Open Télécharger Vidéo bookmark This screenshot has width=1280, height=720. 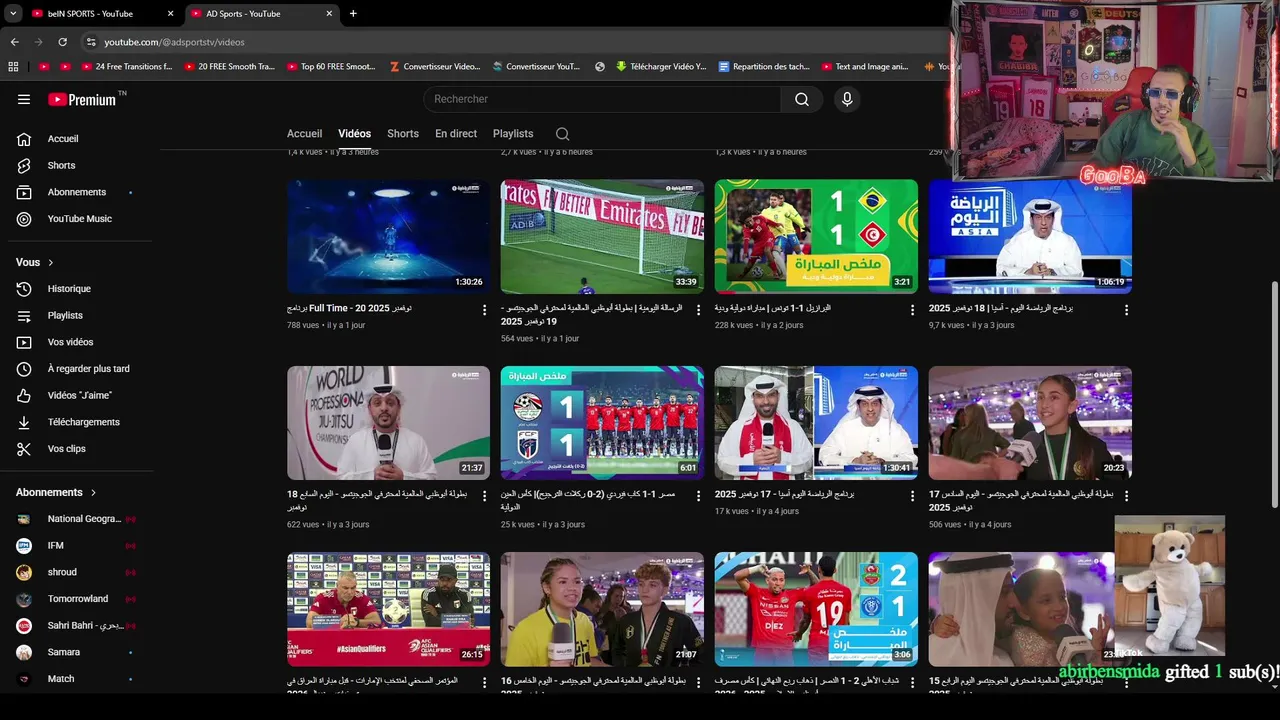[661, 67]
